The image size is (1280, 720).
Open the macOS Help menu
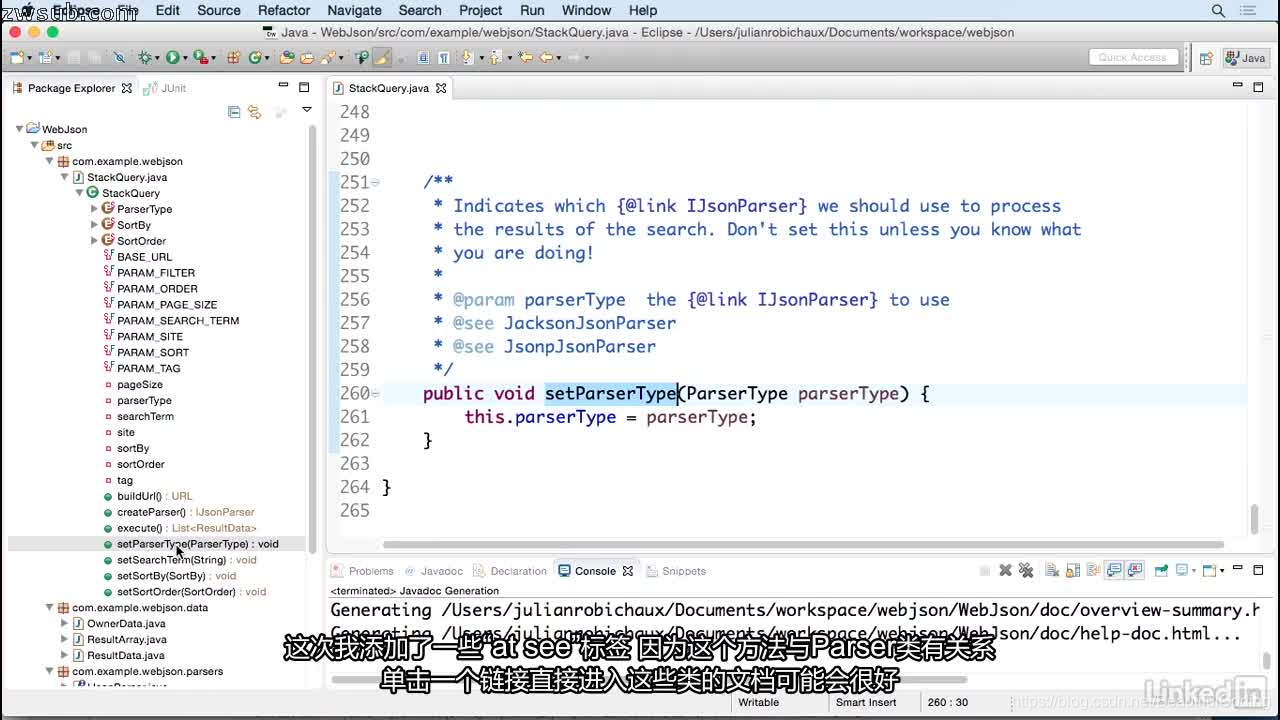click(643, 10)
